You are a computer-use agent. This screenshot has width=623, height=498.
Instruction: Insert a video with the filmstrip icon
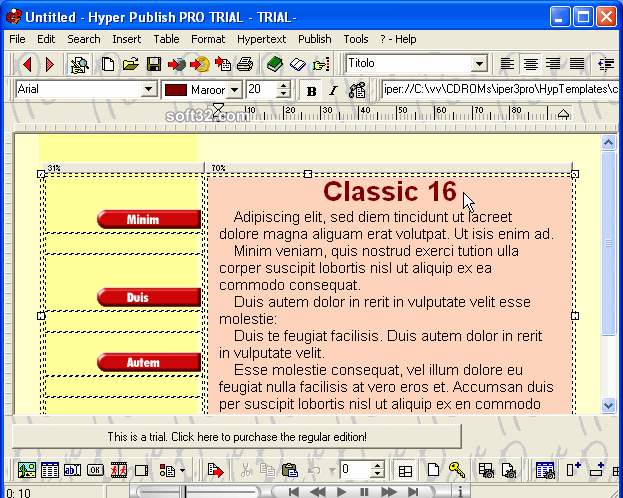pos(118,471)
